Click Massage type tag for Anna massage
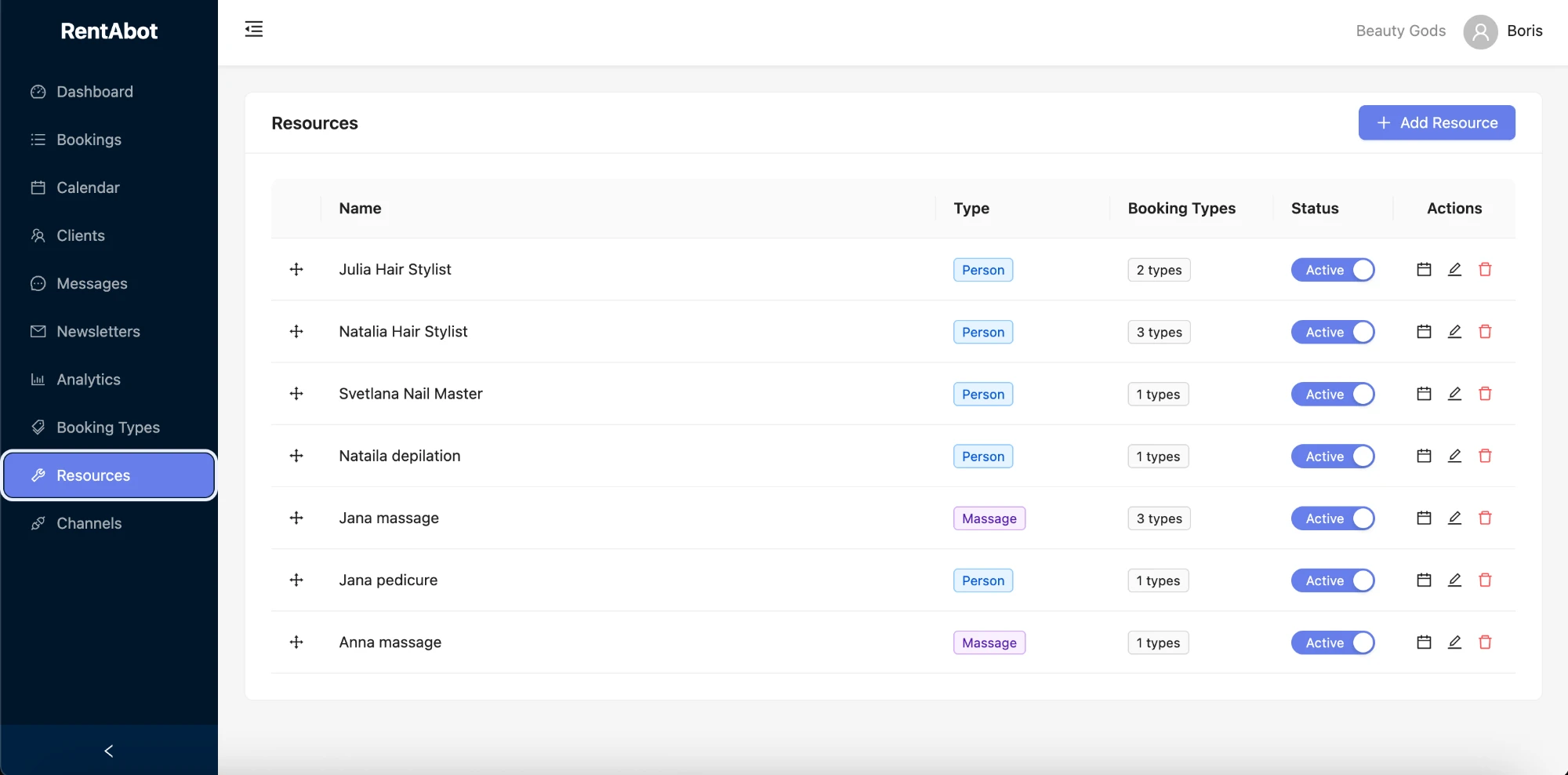Screen dimensions: 1568x775 989,642
